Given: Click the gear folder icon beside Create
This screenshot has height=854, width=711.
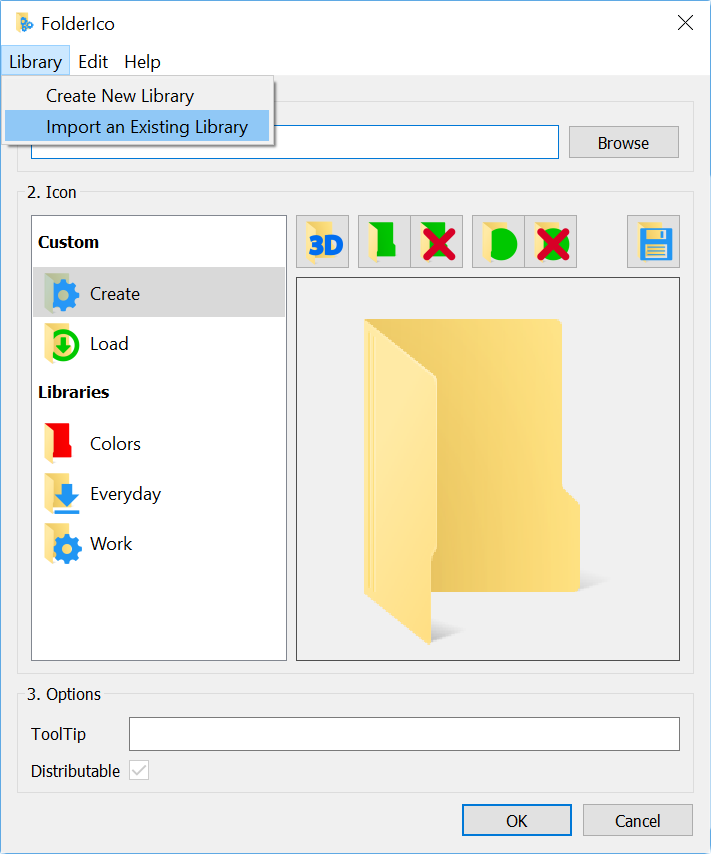Looking at the screenshot, I should pyautogui.click(x=62, y=293).
